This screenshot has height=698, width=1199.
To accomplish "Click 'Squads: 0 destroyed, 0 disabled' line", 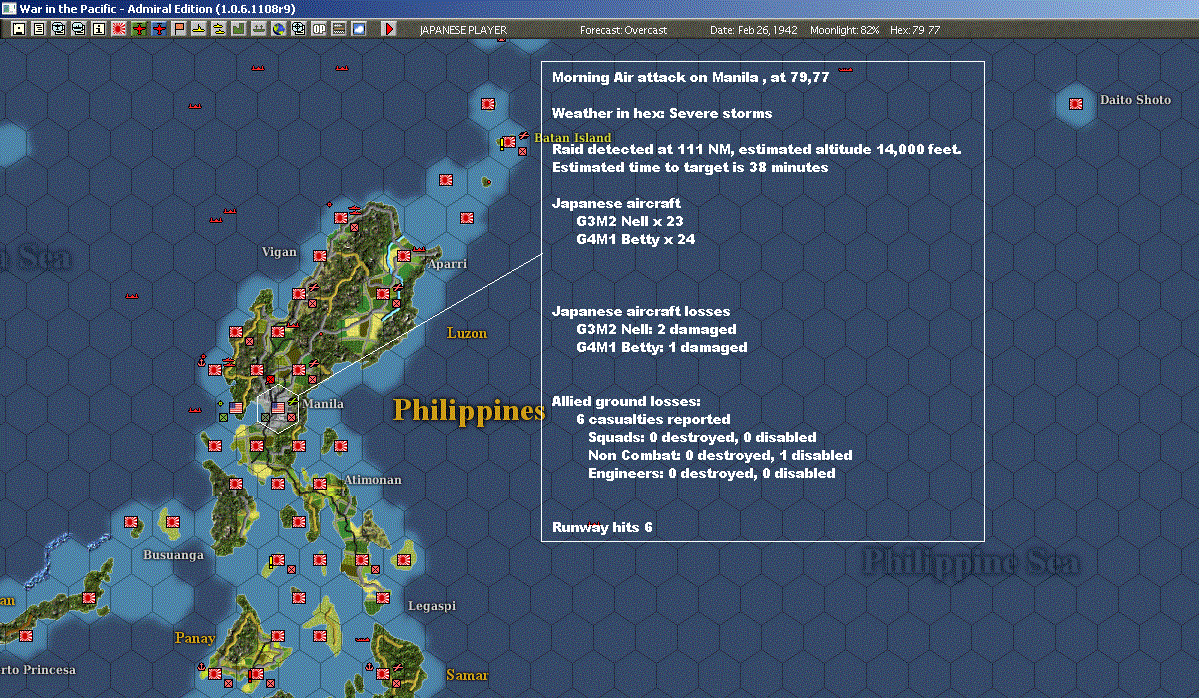I will pos(702,437).
